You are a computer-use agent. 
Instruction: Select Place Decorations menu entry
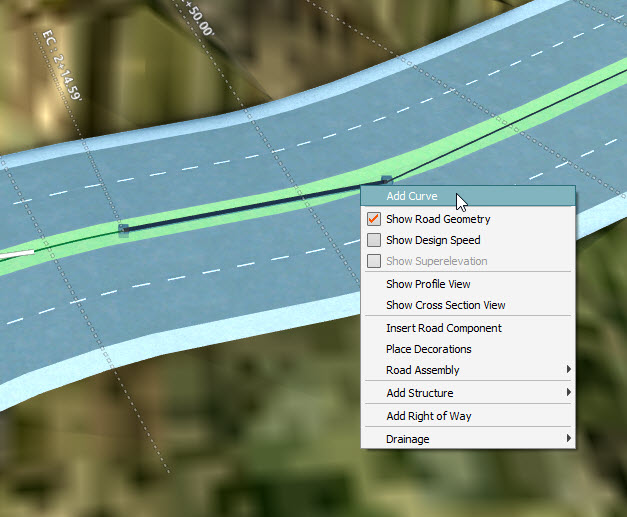click(x=468, y=349)
